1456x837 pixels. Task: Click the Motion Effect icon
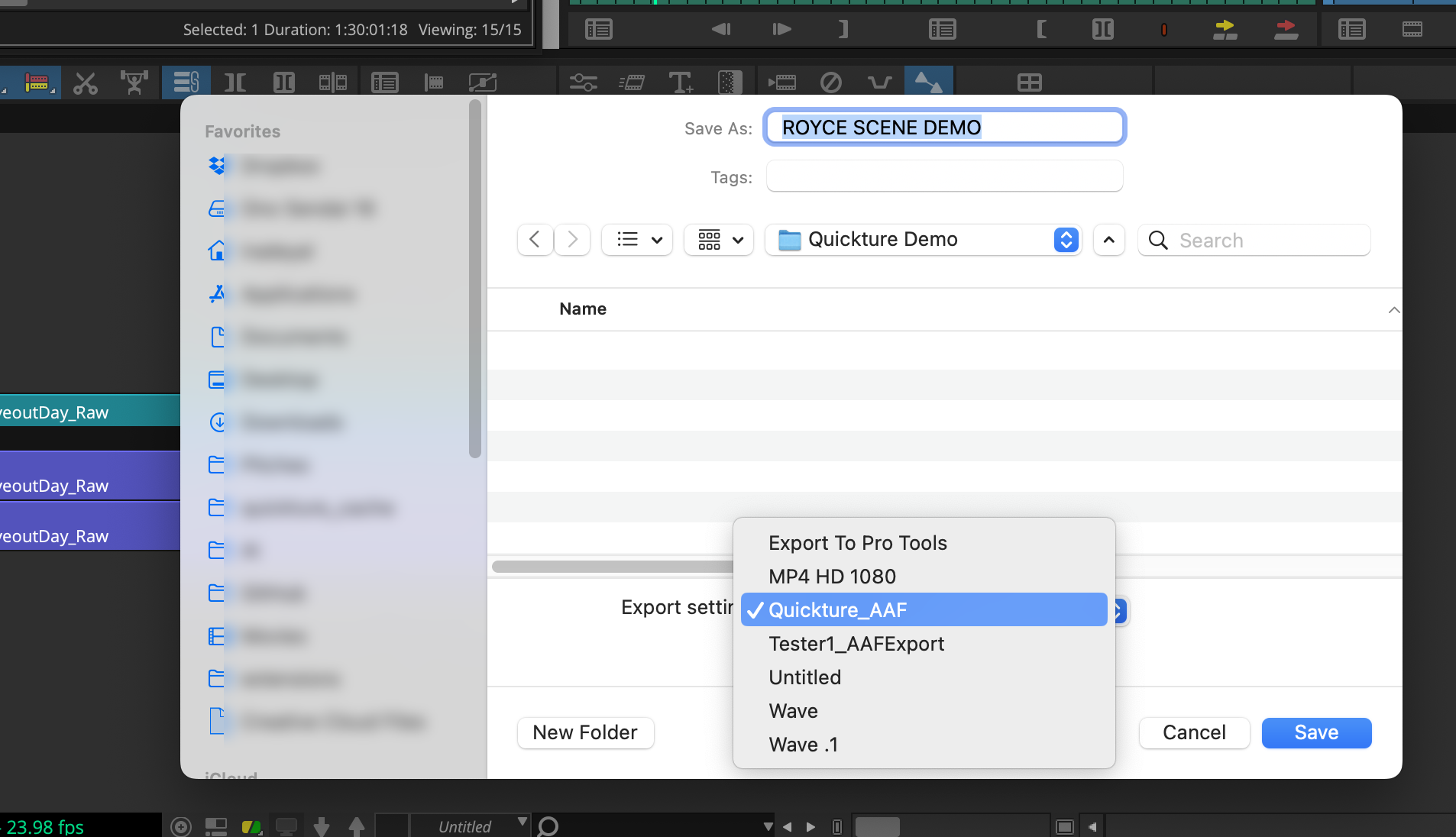632,82
